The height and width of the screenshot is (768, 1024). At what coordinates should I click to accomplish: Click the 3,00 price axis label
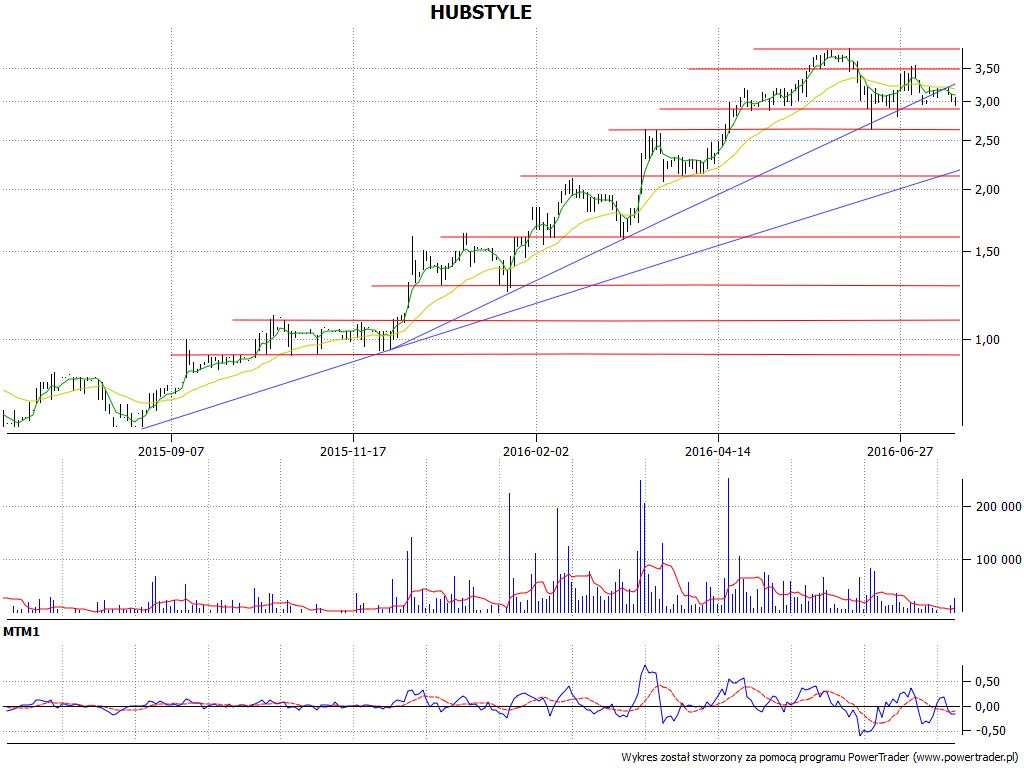(987, 102)
